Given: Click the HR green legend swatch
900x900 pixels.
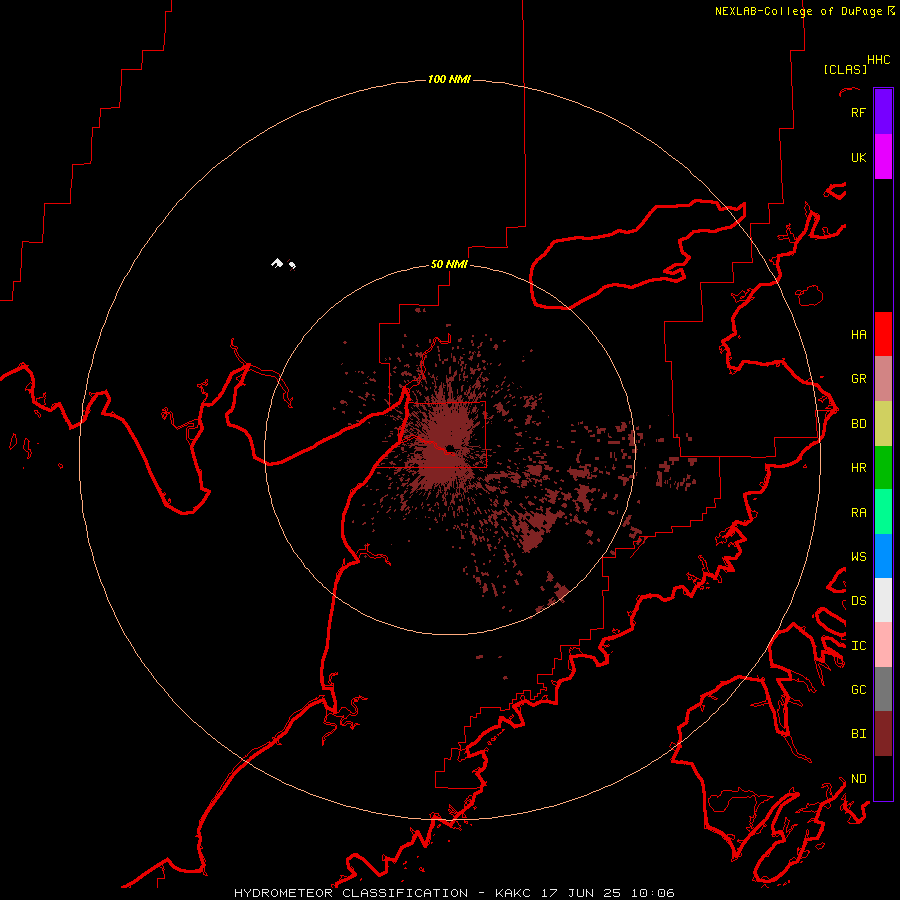Looking at the screenshot, I should click(x=883, y=468).
